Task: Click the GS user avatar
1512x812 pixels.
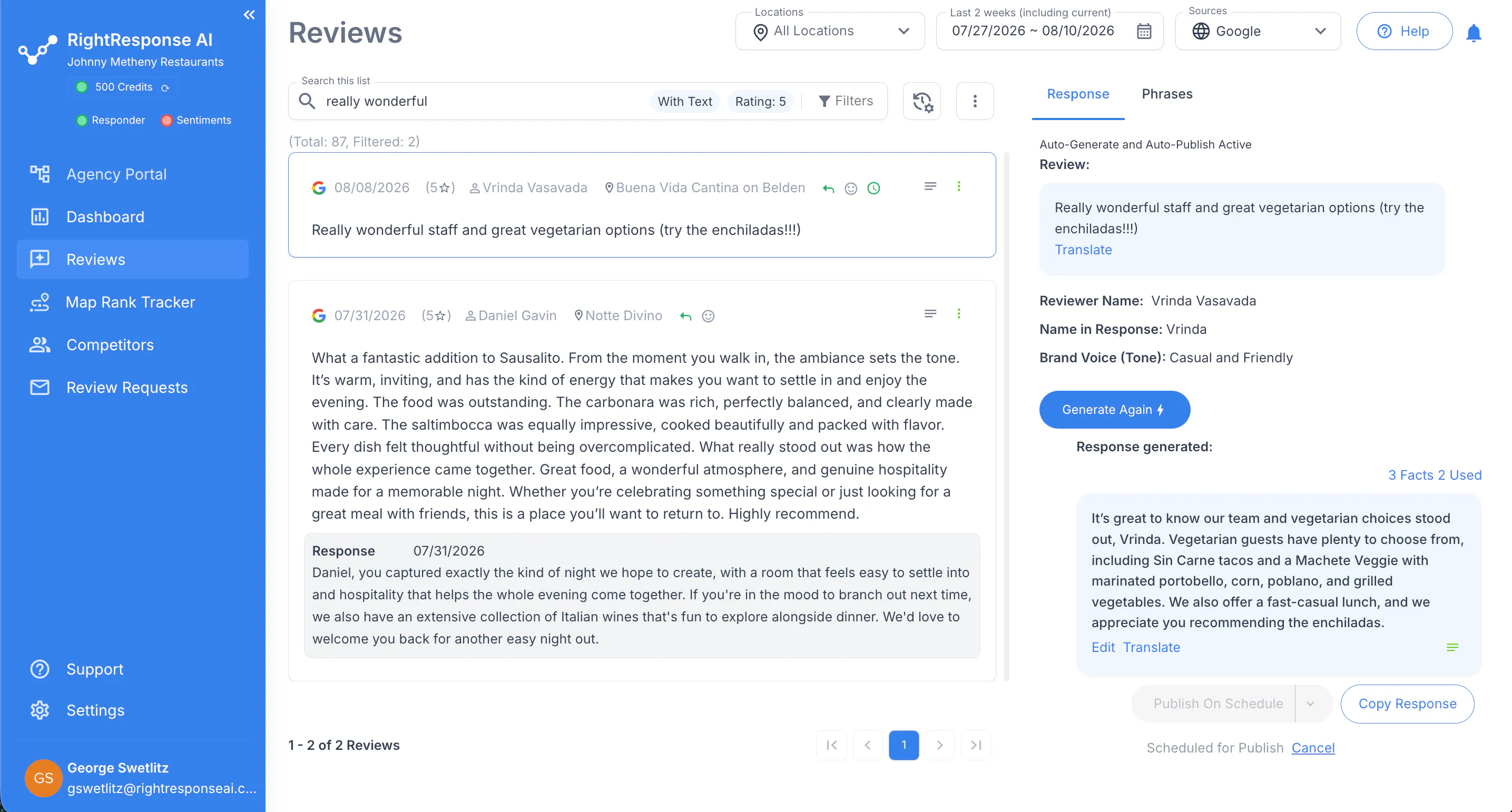Action: click(x=43, y=778)
